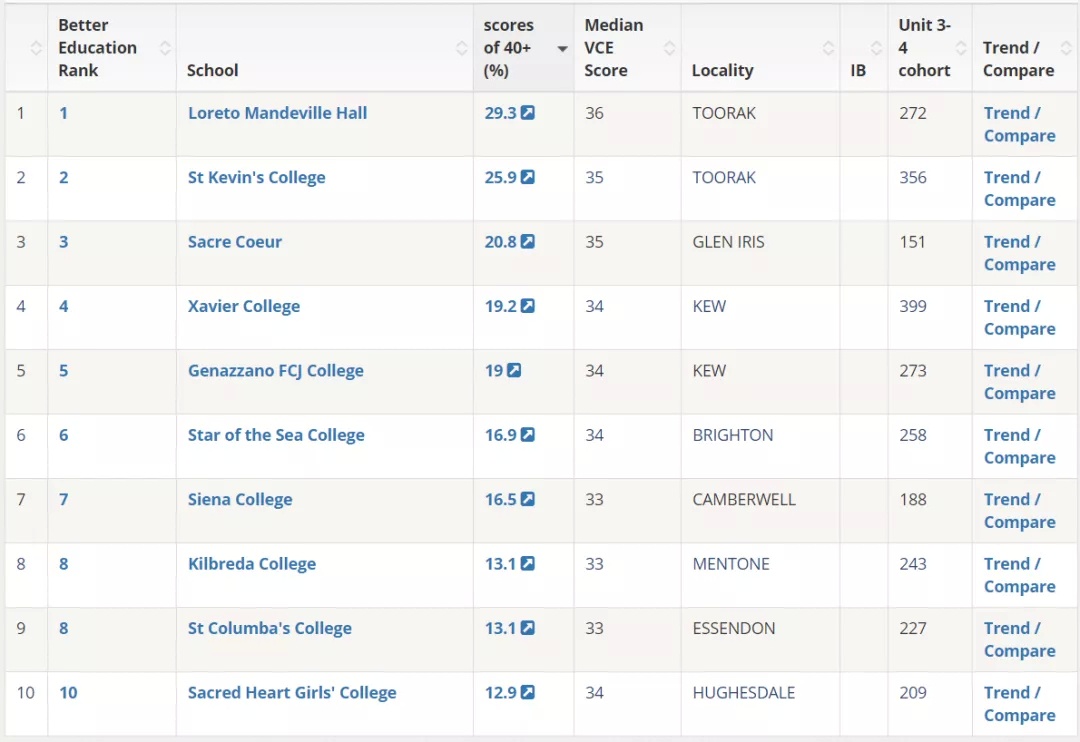The height and width of the screenshot is (742, 1080).
Task: Click Better Education Rank 10 link
Action: coord(68,693)
